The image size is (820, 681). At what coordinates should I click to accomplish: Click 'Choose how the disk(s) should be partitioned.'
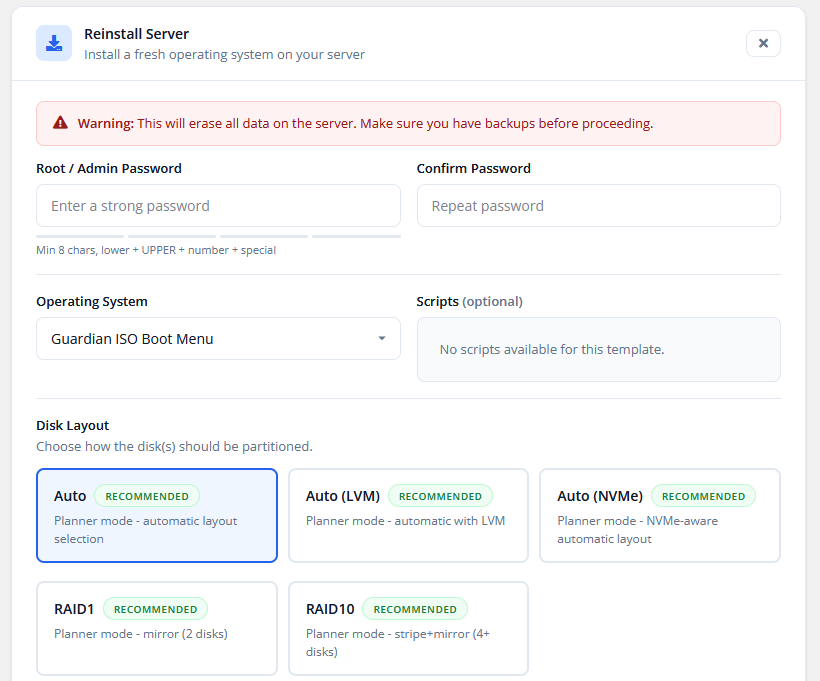pyautogui.click(x=174, y=446)
